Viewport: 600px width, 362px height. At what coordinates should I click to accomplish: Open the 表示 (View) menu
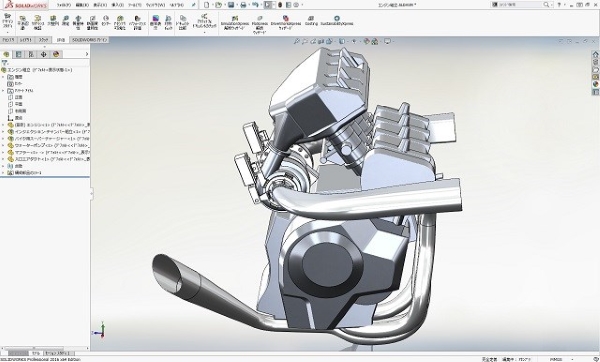pyautogui.click(x=100, y=5)
